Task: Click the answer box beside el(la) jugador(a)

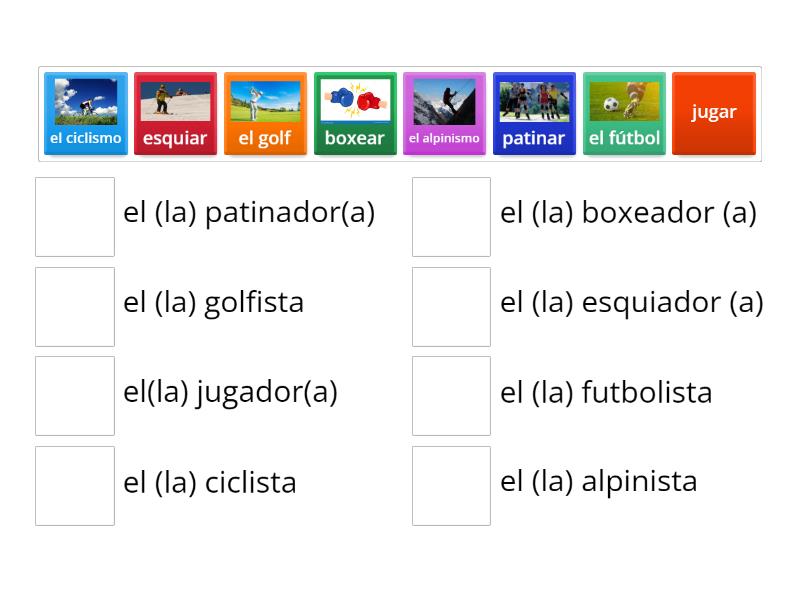Action: (75, 393)
